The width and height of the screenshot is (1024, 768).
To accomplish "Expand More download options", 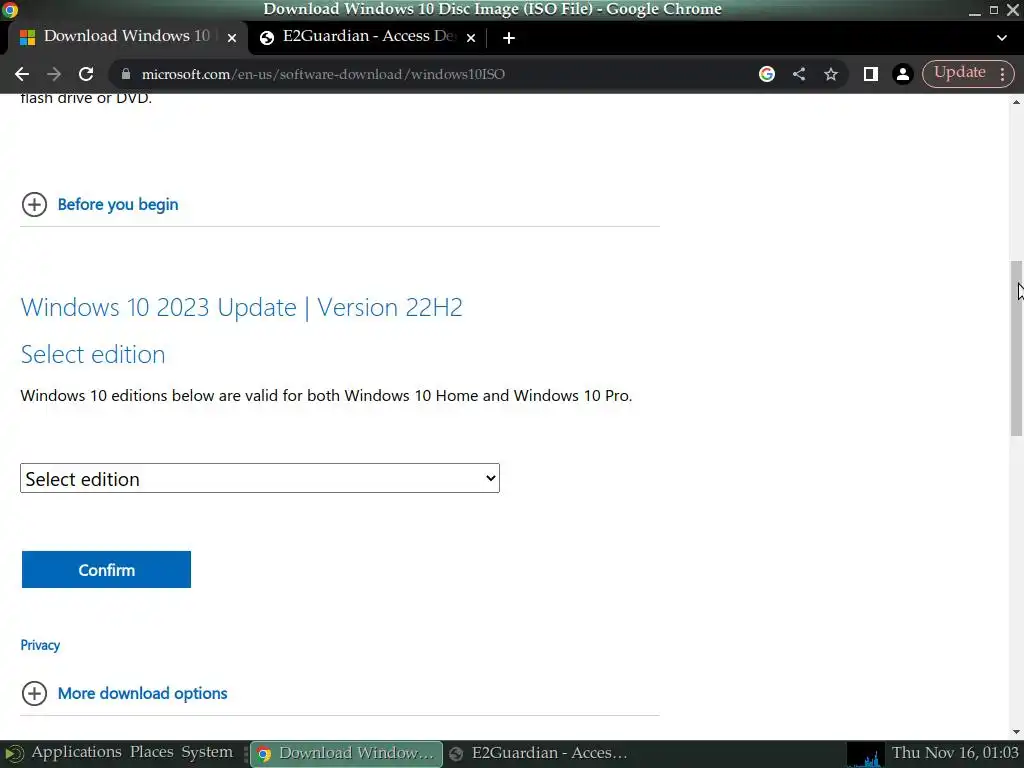I will 142,693.
